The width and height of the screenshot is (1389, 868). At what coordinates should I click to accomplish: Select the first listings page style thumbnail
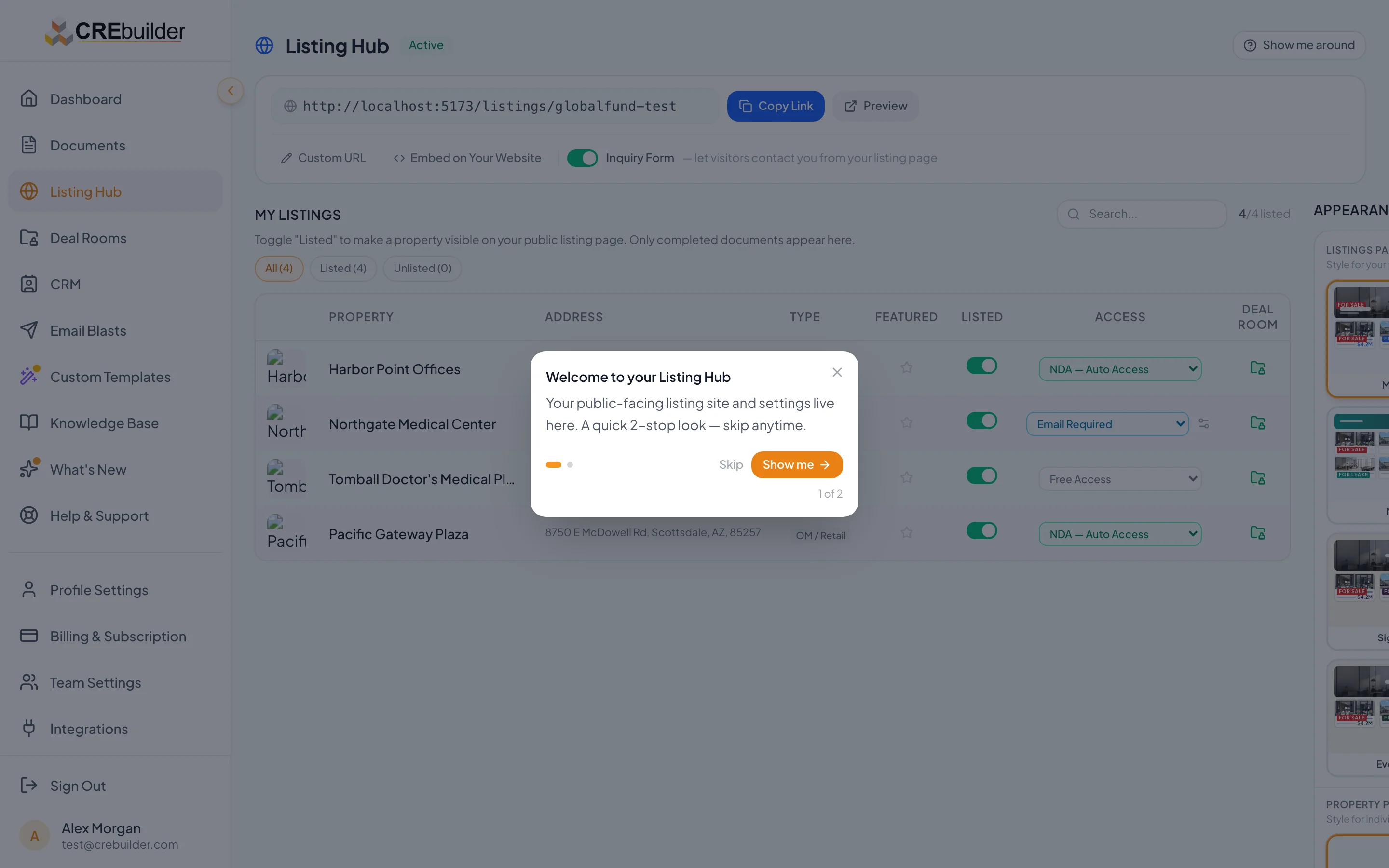[x=1358, y=339]
